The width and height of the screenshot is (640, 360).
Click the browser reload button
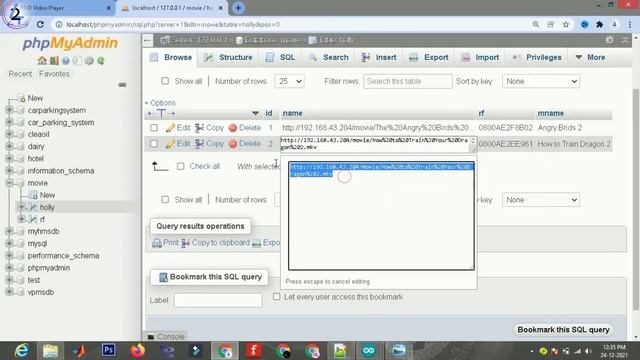pos(40,24)
